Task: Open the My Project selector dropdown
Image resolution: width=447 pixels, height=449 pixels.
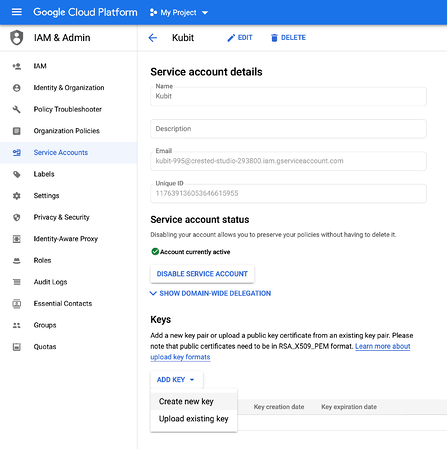Action: (179, 13)
